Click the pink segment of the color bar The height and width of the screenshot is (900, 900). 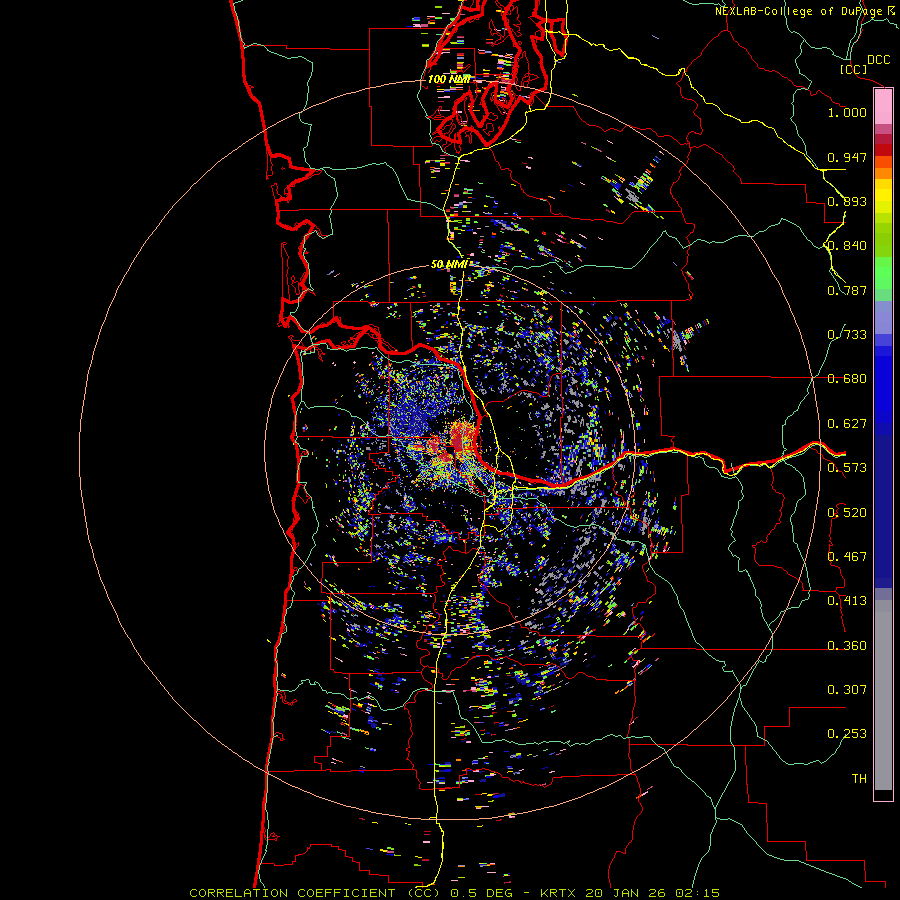(883, 107)
